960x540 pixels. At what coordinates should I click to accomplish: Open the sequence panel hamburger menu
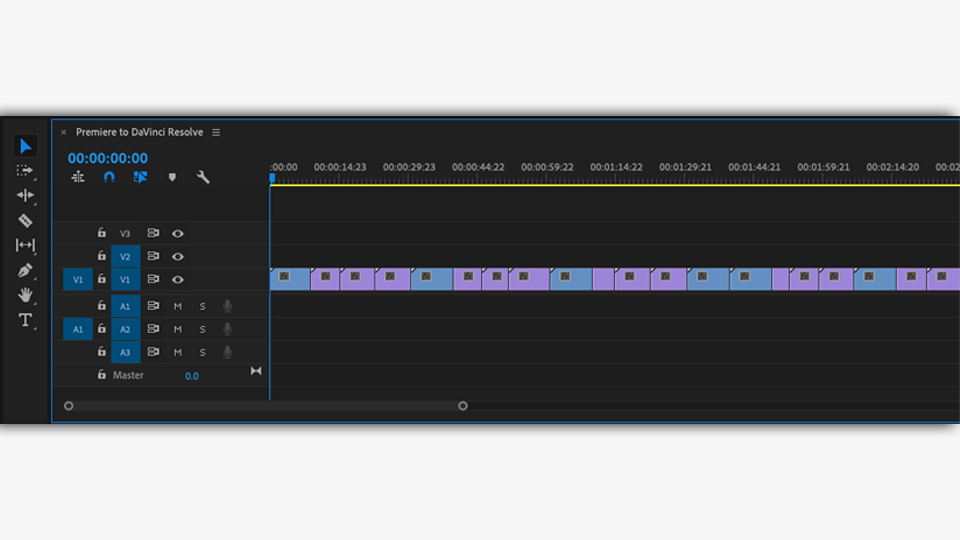(x=216, y=132)
